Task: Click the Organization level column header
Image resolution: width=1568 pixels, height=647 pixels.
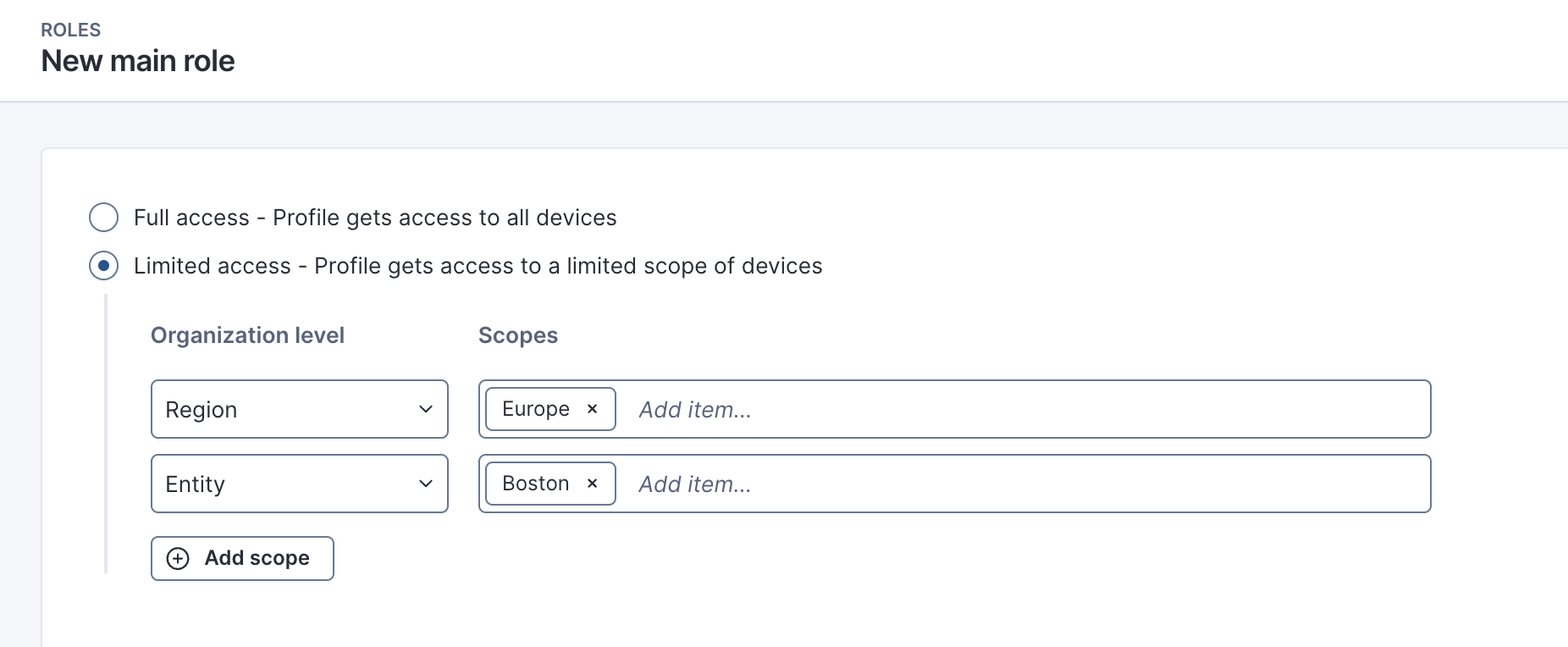Action: pyautogui.click(x=247, y=335)
